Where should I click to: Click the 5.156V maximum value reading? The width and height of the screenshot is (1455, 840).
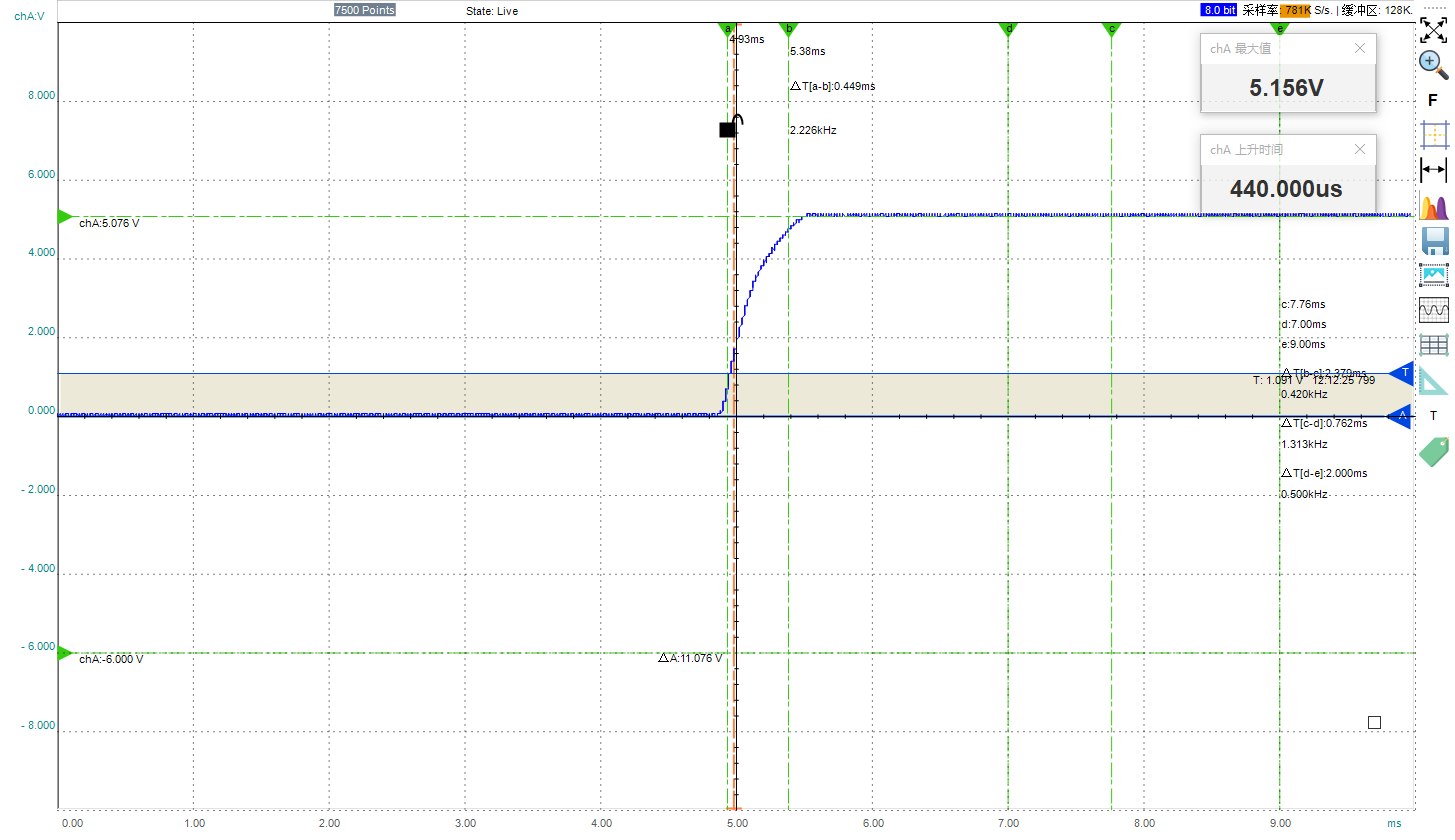(1287, 88)
